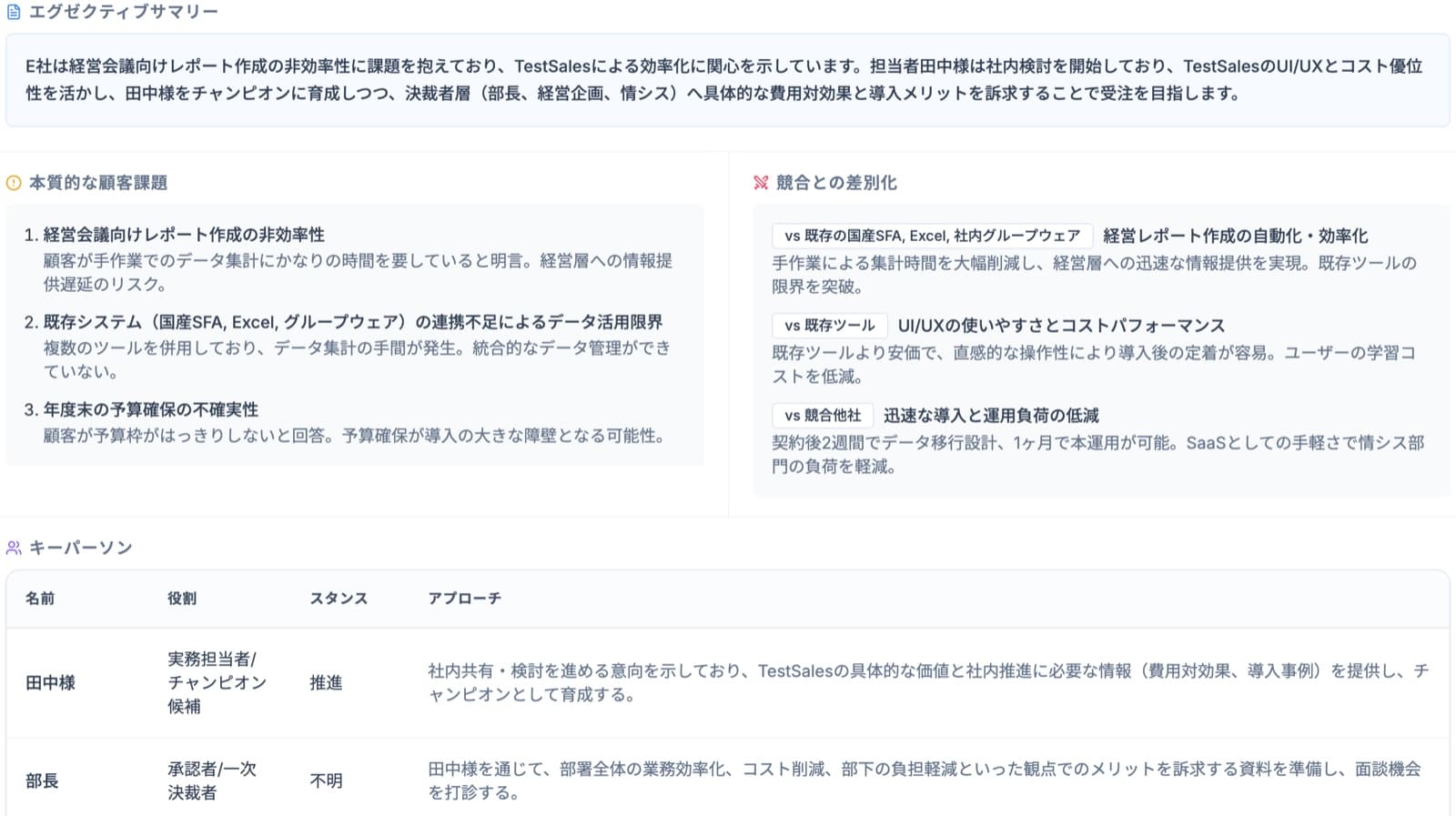Click the vs 既存の国産SFA, Excel, 社内グループウェア tag

coord(932,236)
